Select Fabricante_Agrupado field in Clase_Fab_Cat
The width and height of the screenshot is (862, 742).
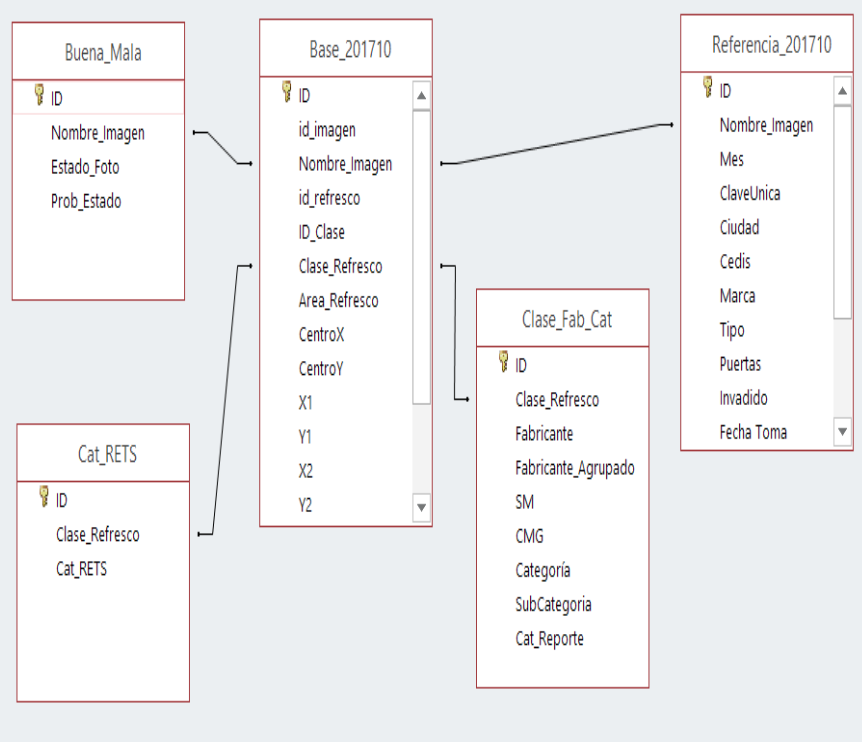pyautogui.click(x=574, y=468)
